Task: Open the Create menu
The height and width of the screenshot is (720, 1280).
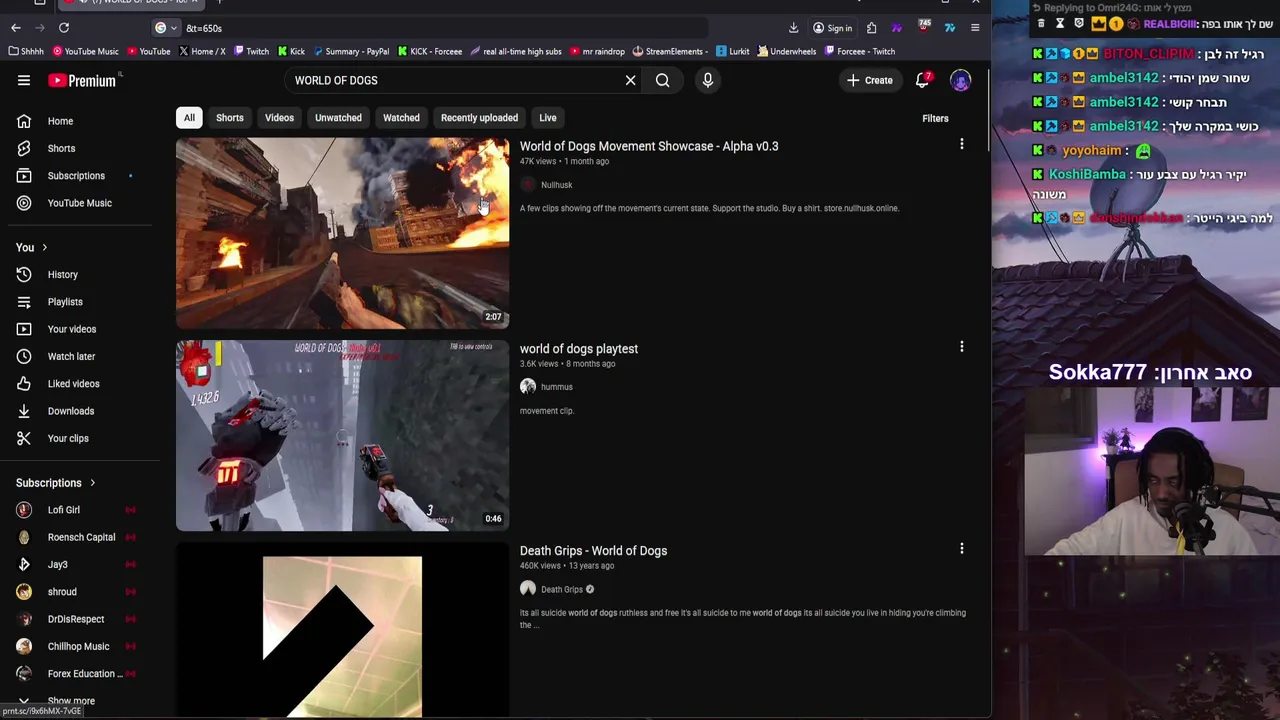Action: click(x=869, y=80)
